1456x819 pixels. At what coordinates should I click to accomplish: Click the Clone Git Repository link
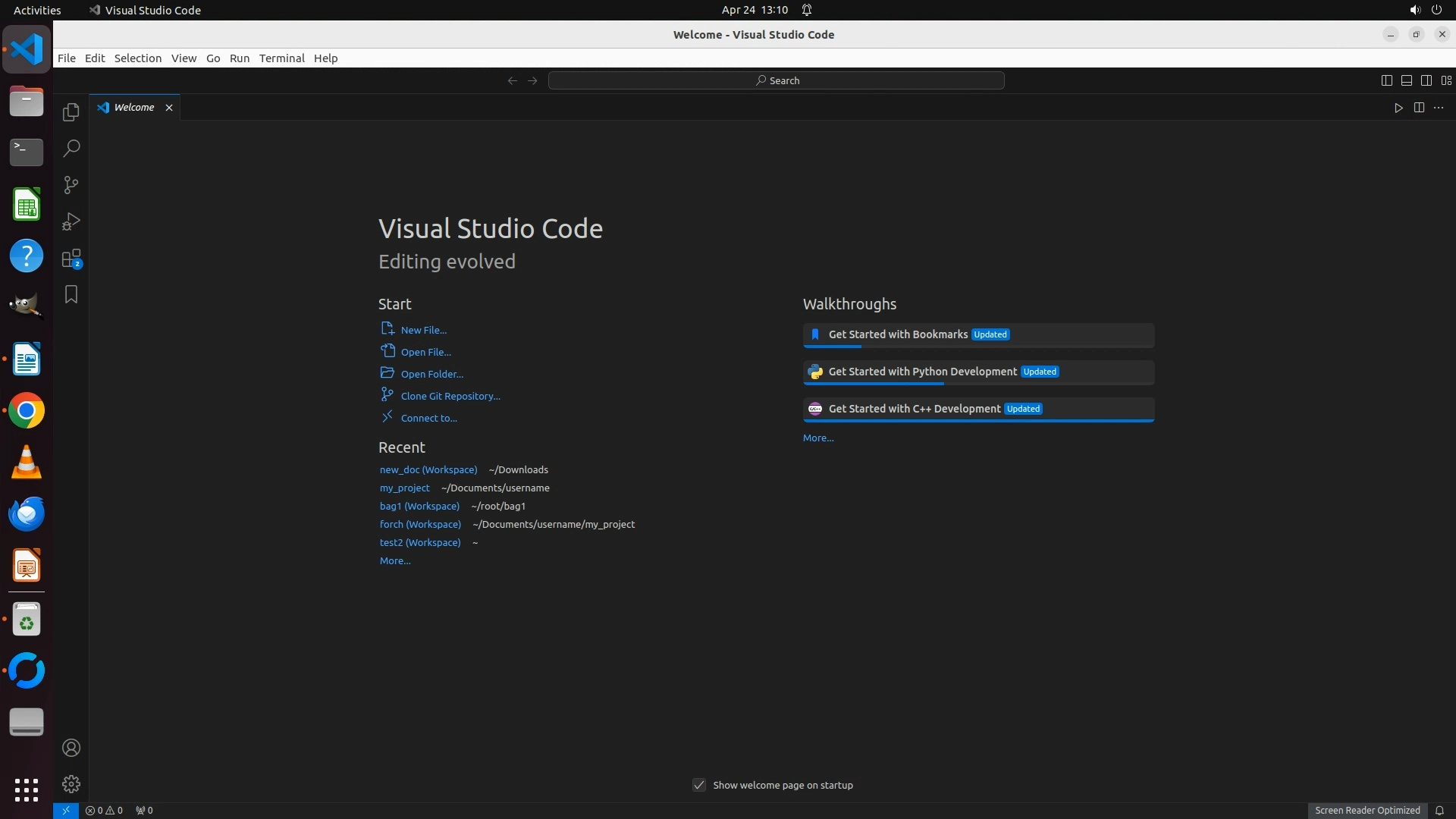[x=450, y=396]
